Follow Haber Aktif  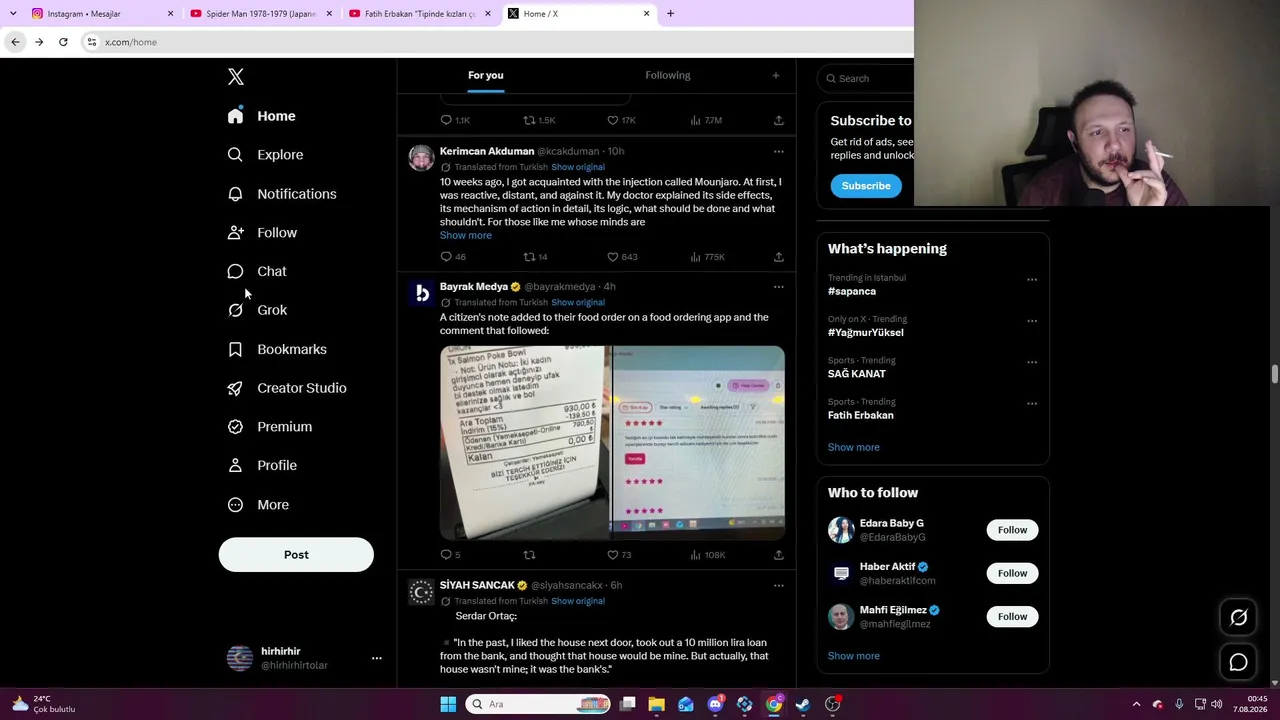tap(1012, 573)
